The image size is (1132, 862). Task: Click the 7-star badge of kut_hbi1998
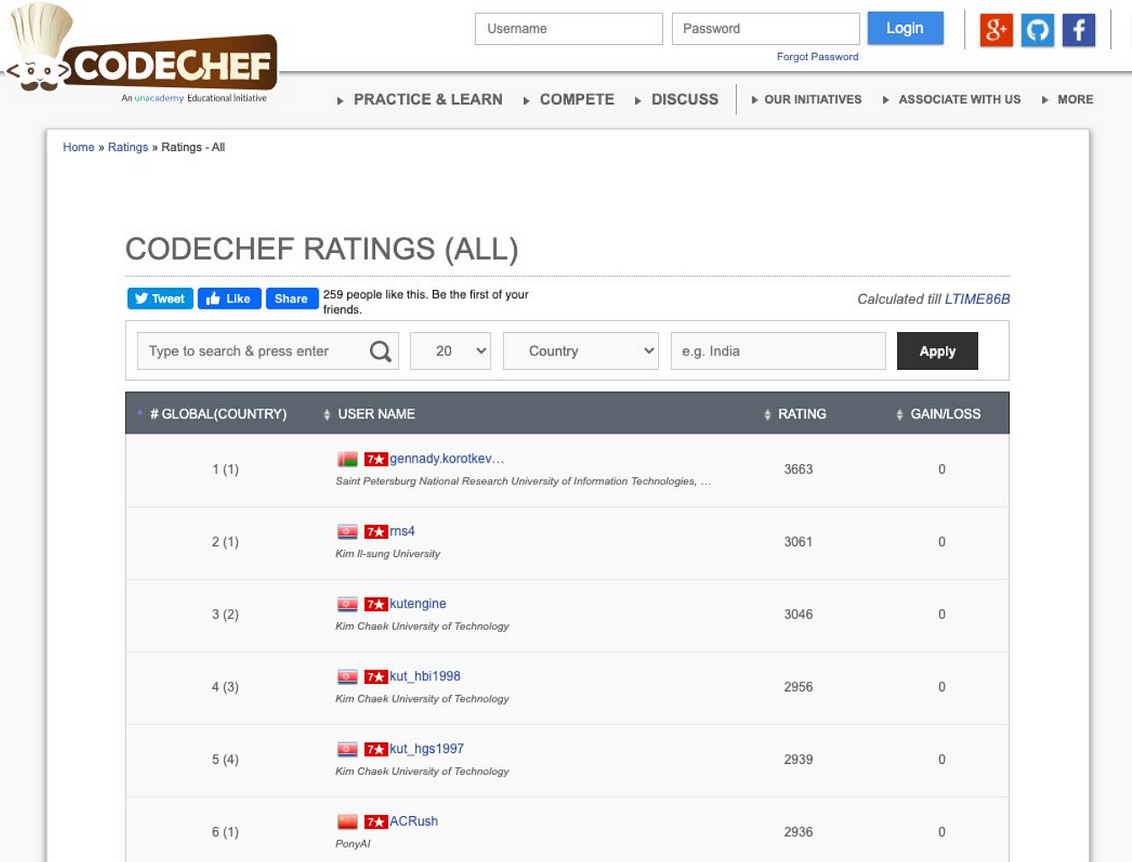pyautogui.click(x=375, y=677)
